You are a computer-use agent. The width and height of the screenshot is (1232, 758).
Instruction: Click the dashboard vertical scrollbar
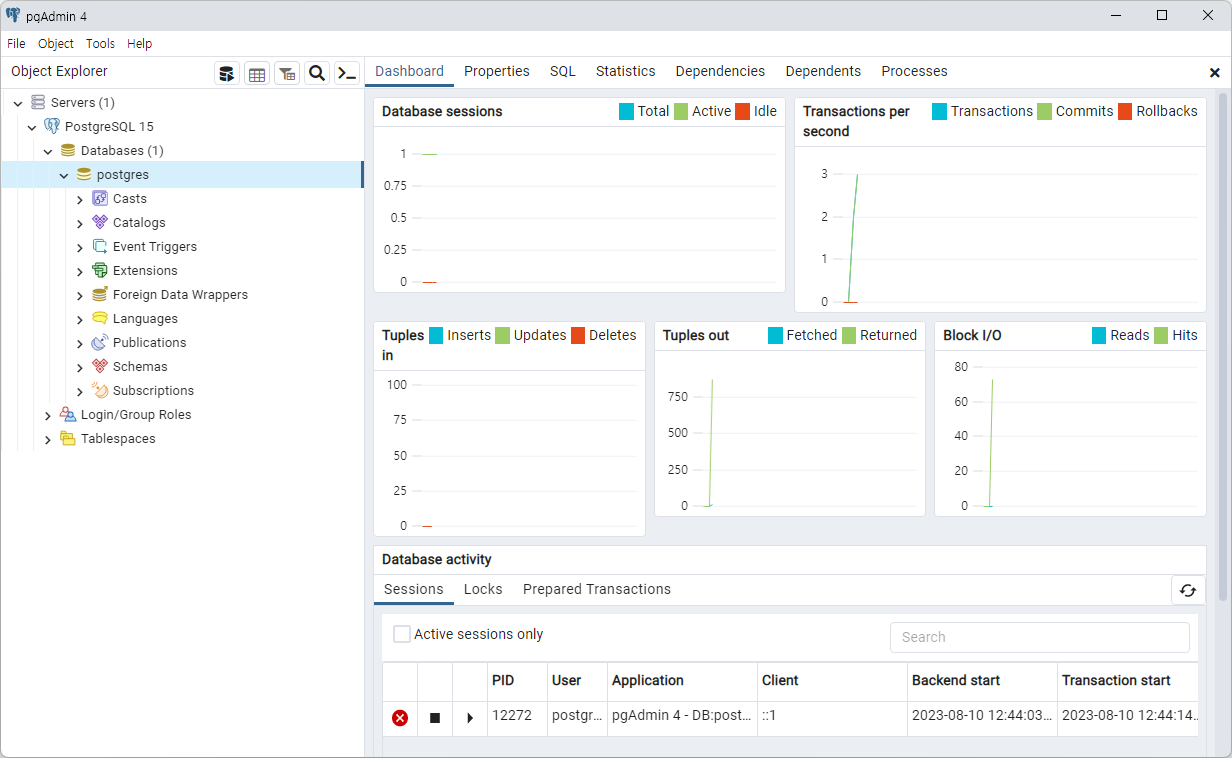[x=1222, y=346]
